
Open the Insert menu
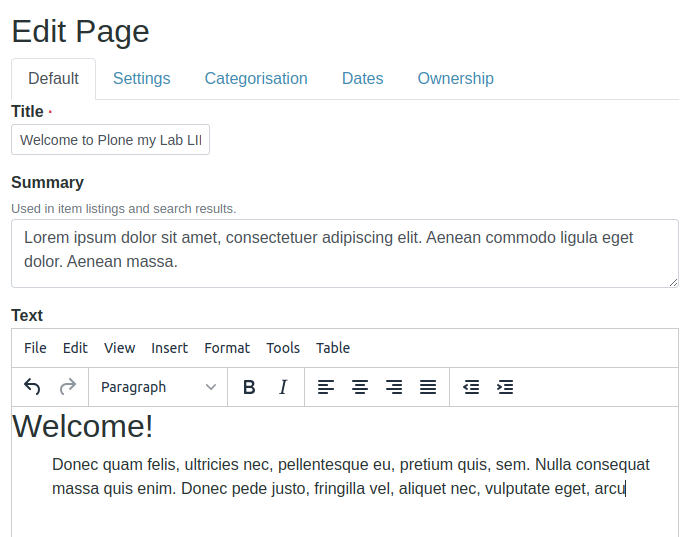coord(169,348)
